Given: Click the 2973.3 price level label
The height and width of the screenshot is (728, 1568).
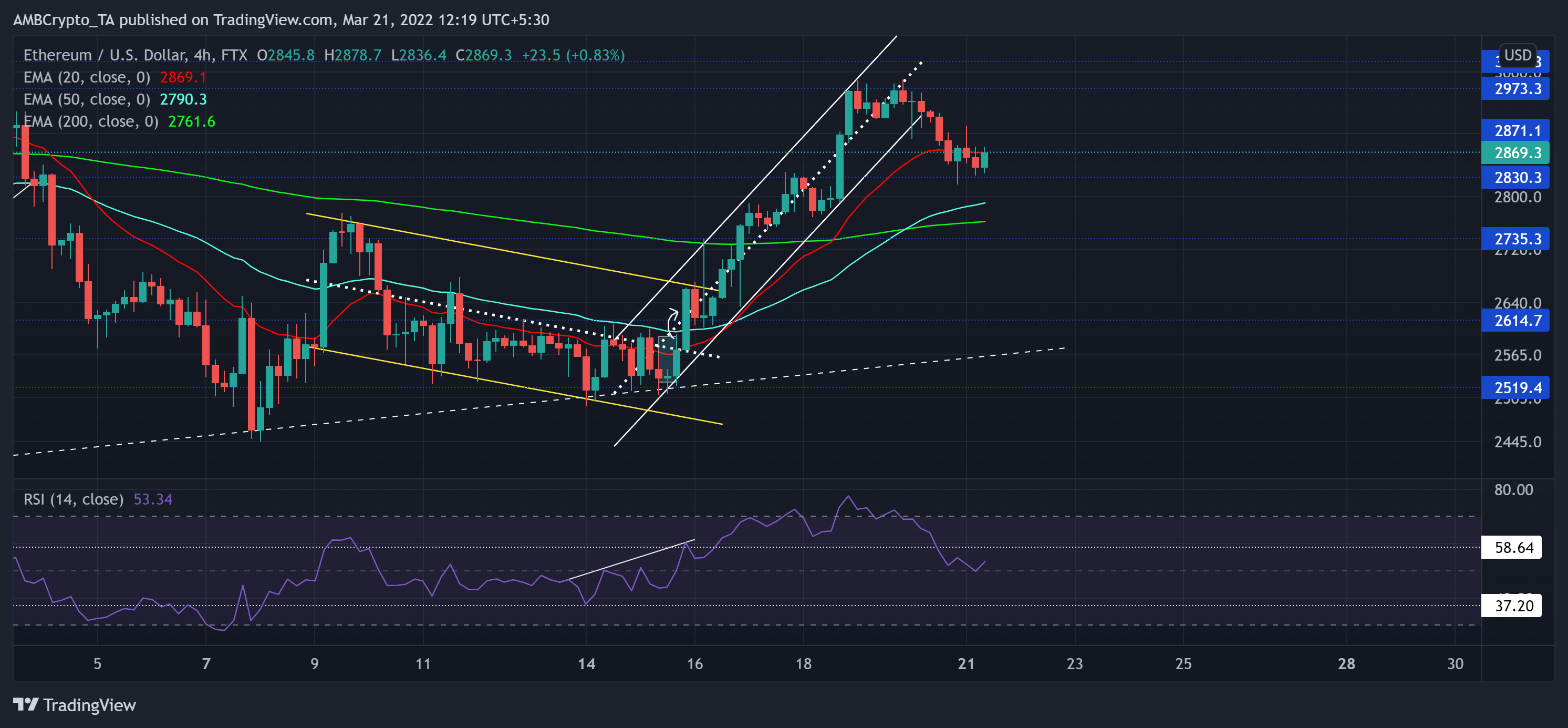Looking at the screenshot, I should (x=1515, y=89).
